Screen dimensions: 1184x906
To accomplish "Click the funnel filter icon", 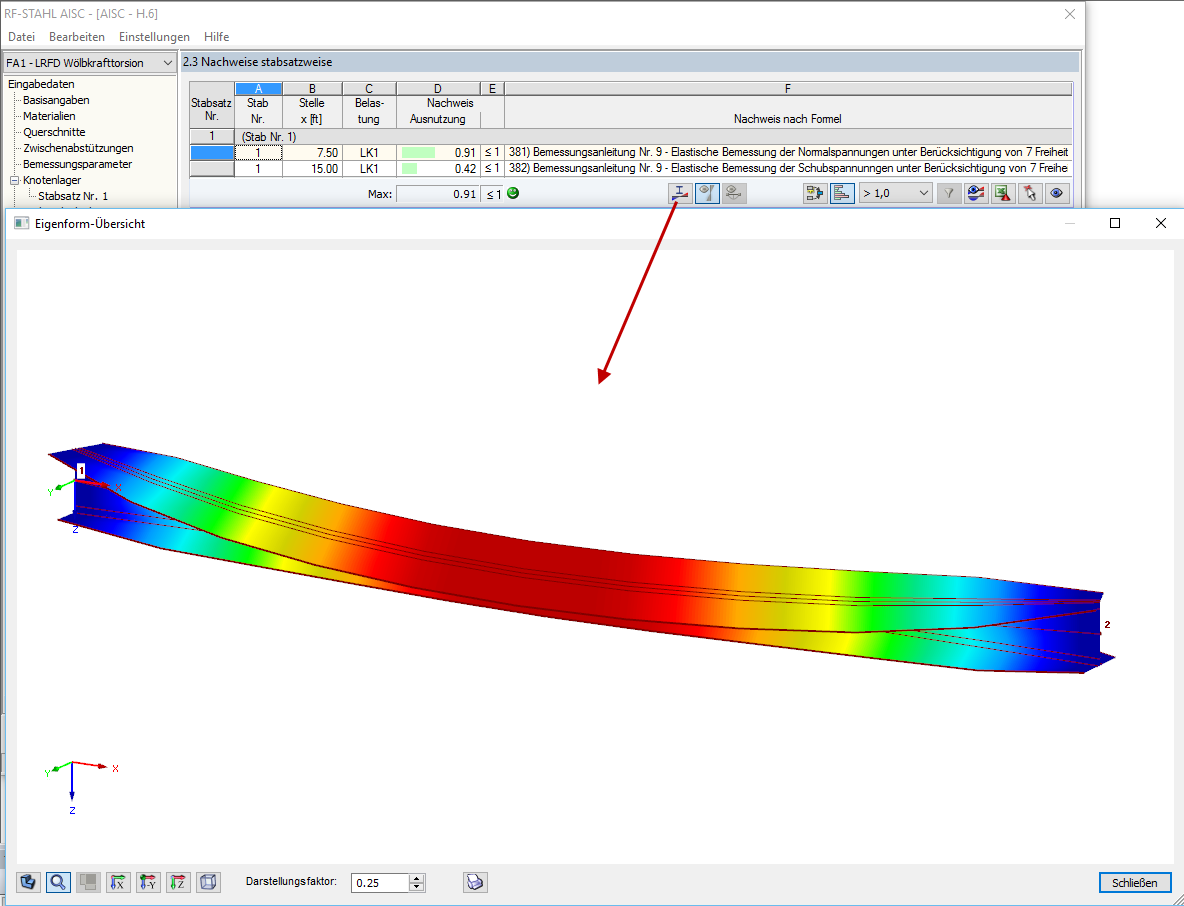I will (x=948, y=193).
